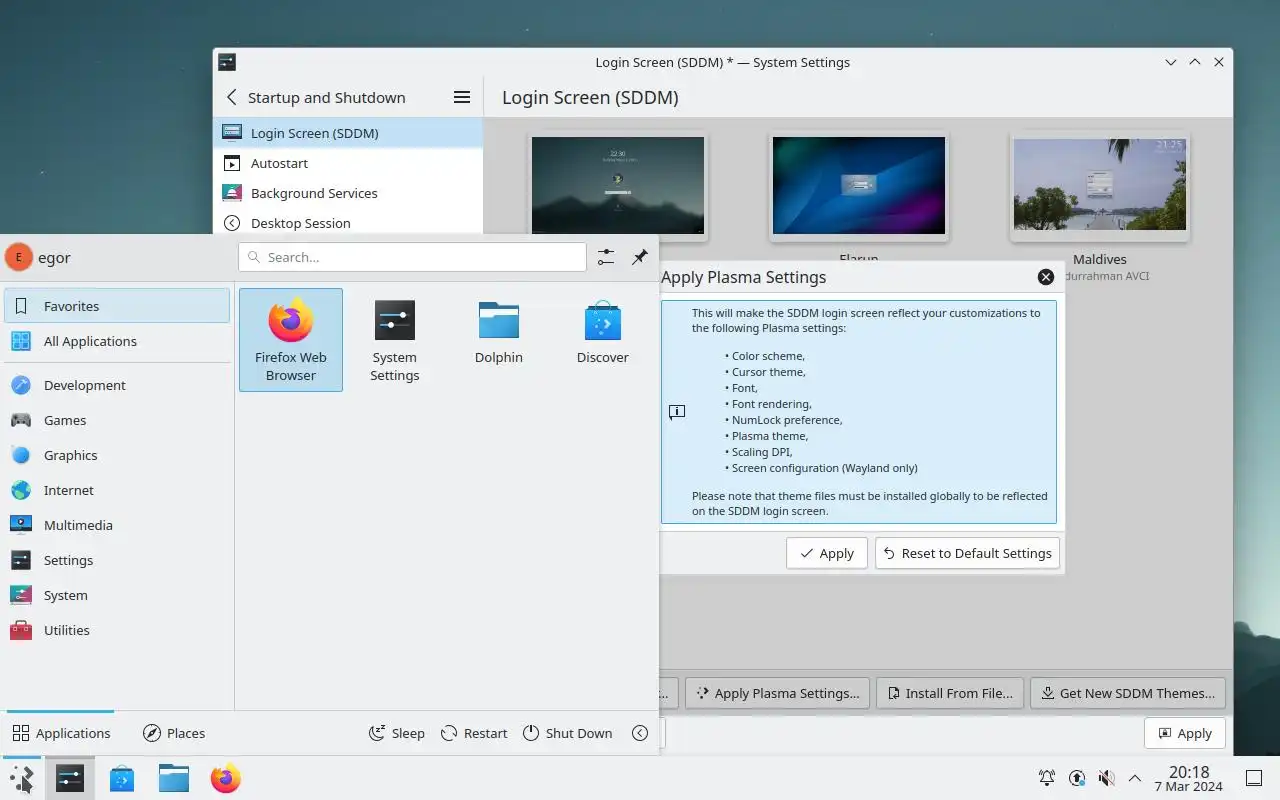Click System Settings taskbar icon
Screen dimensions: 1280x800
(70, 778)
